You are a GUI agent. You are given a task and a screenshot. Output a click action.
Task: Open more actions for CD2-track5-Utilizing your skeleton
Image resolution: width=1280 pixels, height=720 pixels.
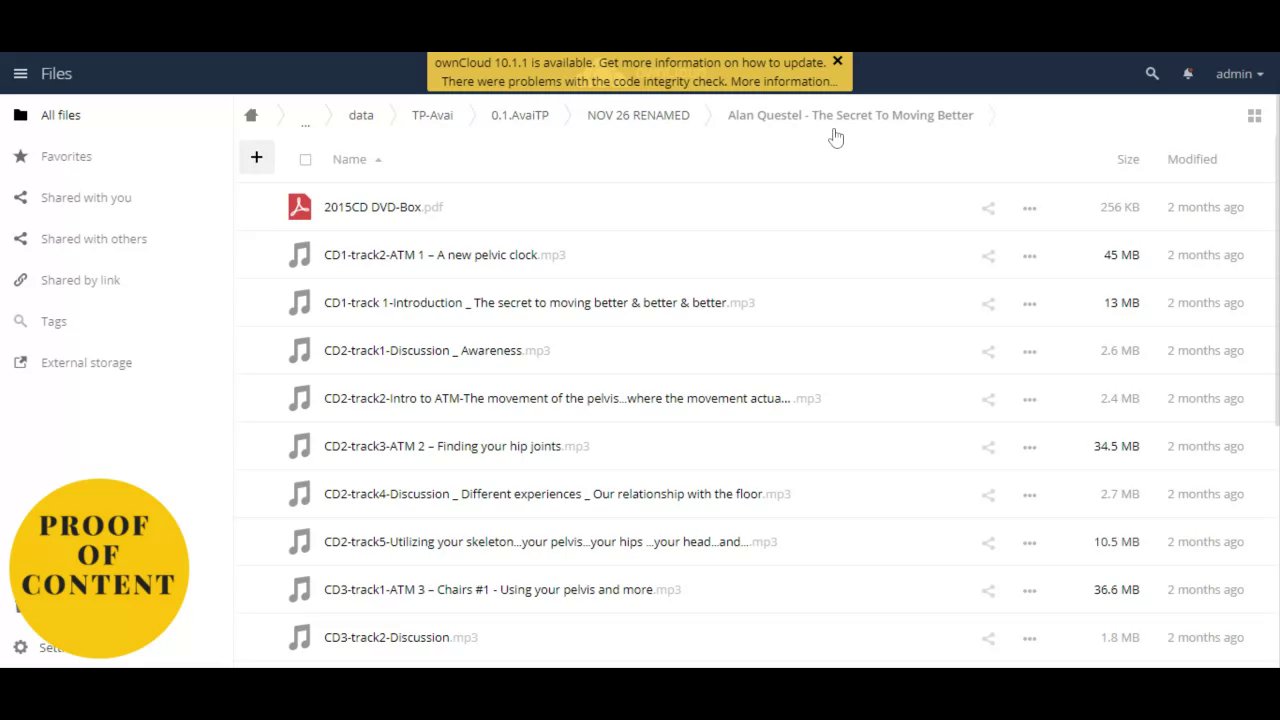pos(1029,543)
